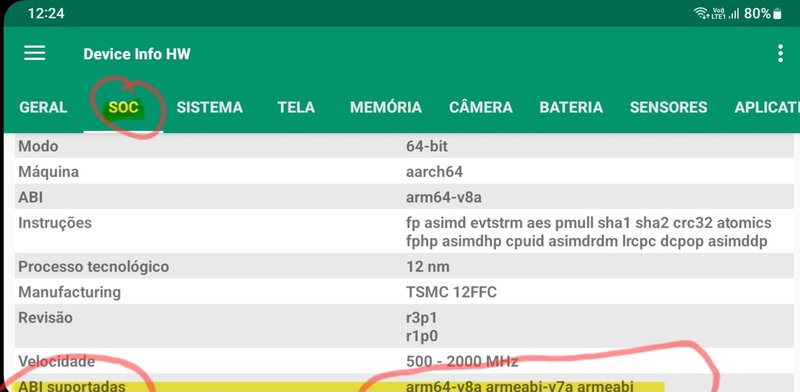Tap the 500 - 2000 MHz value
Image resolution: width=800 pixels, height=392 pixels.
(x=462, y=361)
